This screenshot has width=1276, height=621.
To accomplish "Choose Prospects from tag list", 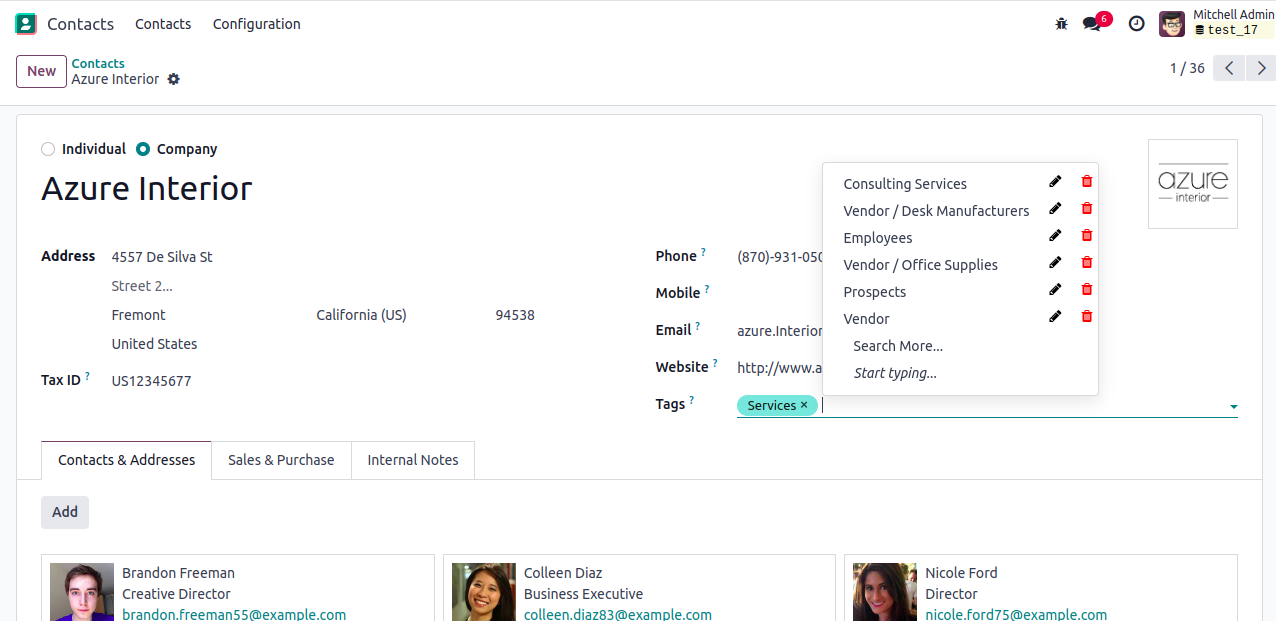I will tap(875, 292).
